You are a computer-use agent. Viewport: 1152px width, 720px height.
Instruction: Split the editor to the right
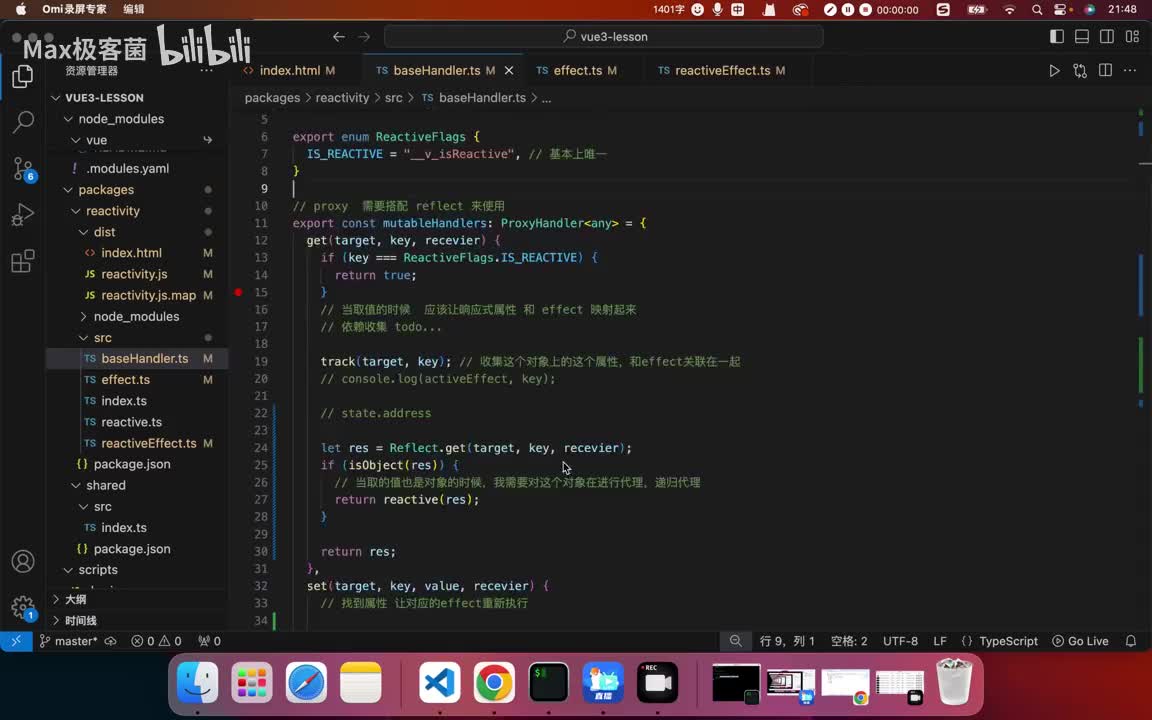point(1105,71)
